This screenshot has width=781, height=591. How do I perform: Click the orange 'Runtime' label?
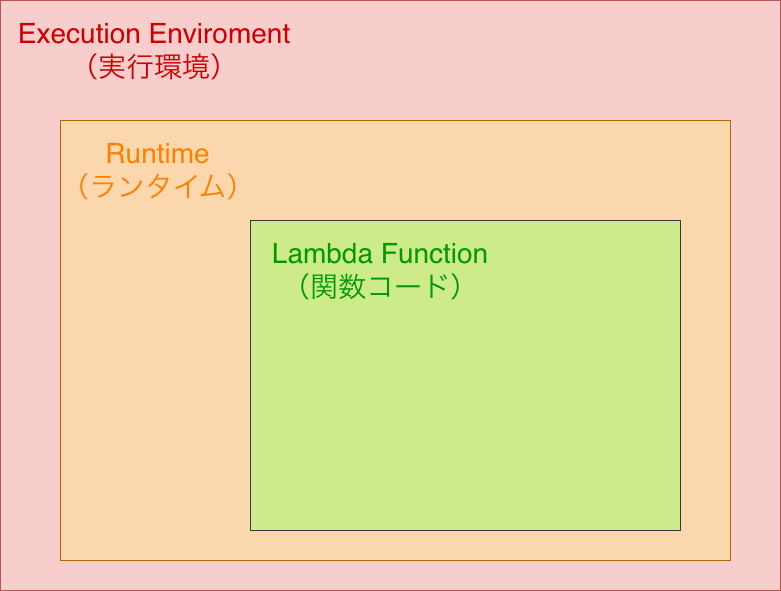[x=157, y=154]
